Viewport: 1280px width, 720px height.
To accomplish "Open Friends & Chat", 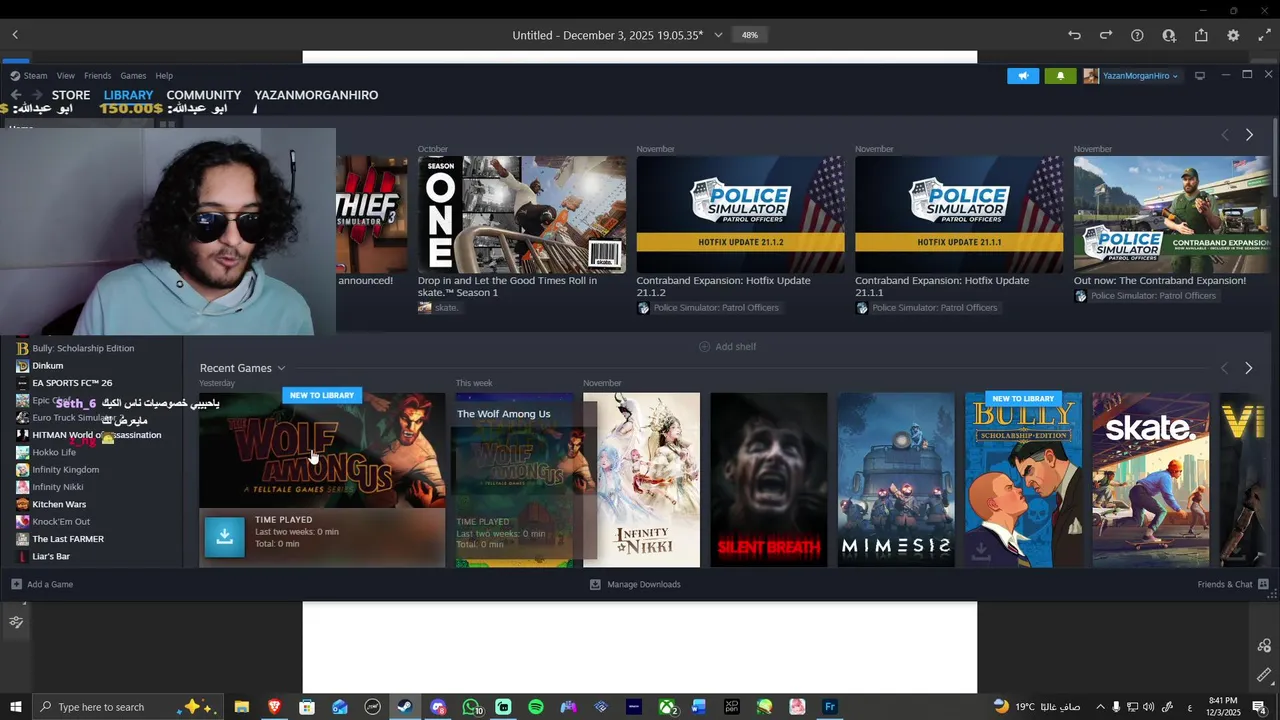I will 1233,584.
